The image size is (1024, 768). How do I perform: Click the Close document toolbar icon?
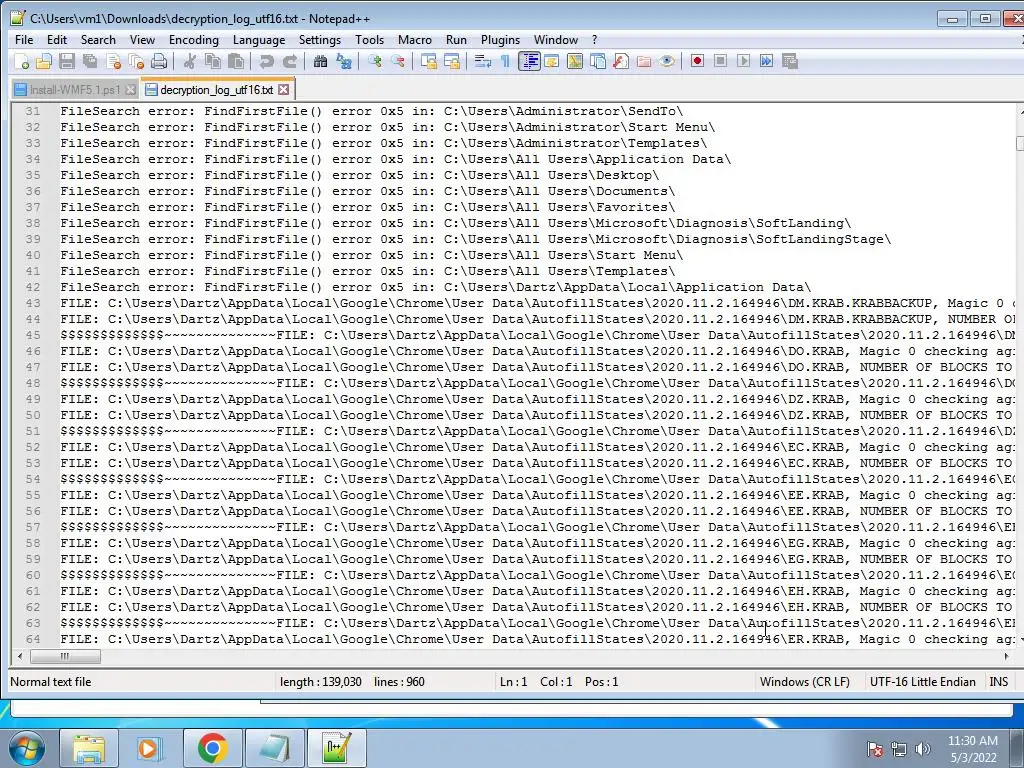[x=114, y=61]
